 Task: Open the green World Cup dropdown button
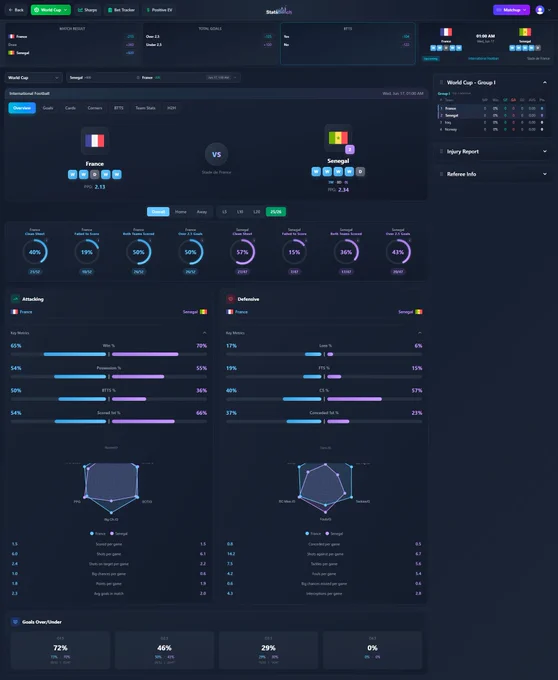(x=51, y=10)
